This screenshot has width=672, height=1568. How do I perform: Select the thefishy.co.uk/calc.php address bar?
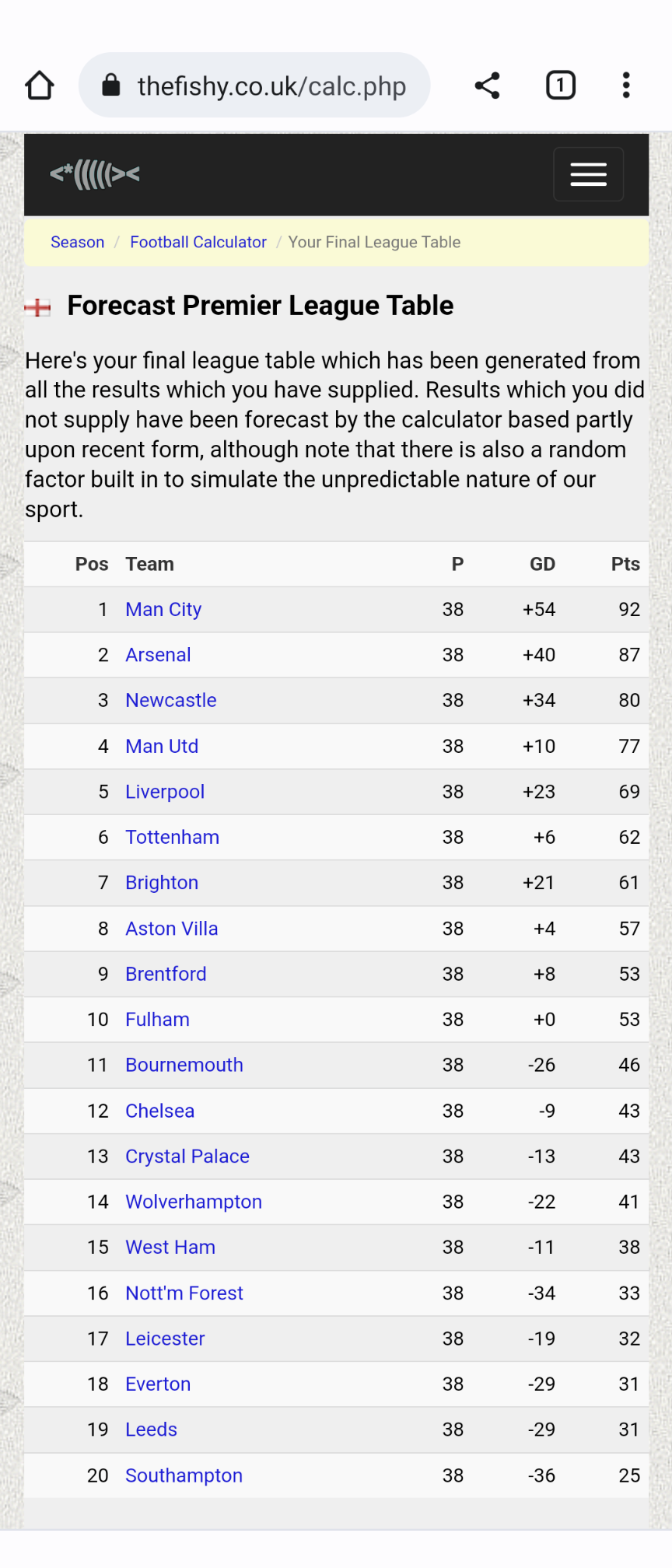pyautogui.click(x=254, y=86)
